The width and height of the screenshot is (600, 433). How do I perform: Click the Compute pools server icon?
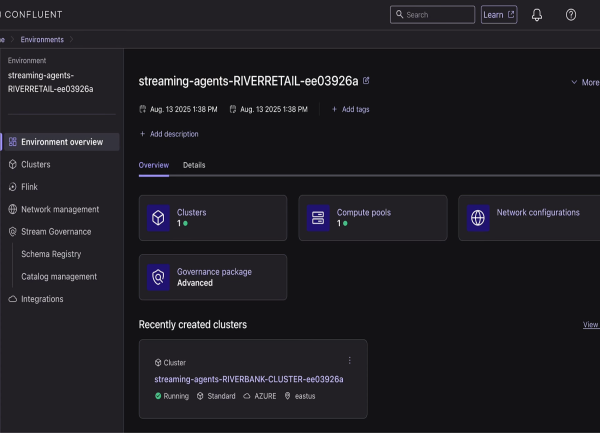[x=318, y=217]
